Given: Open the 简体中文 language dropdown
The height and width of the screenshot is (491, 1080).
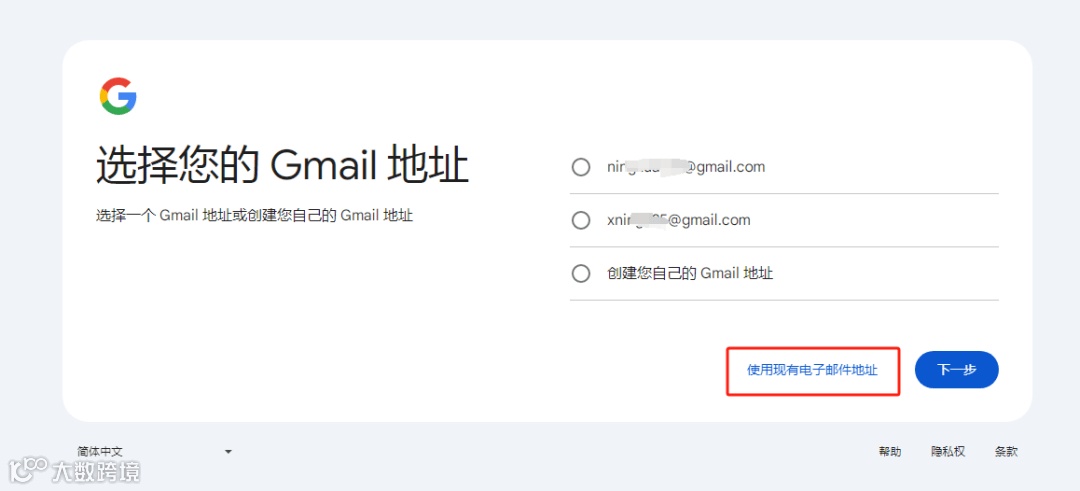Looking at the screenshot, I should [x=154, y=452].
